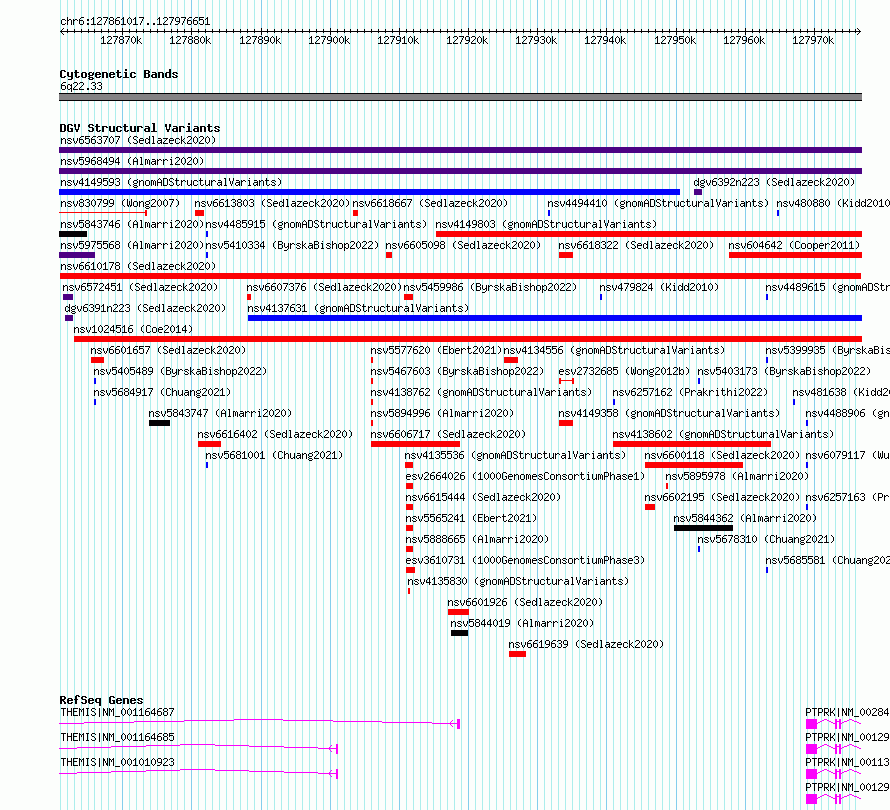
Task: Select the nsv6618667 (Sedlazeck2020) variant label
Action: coord(430,203)
